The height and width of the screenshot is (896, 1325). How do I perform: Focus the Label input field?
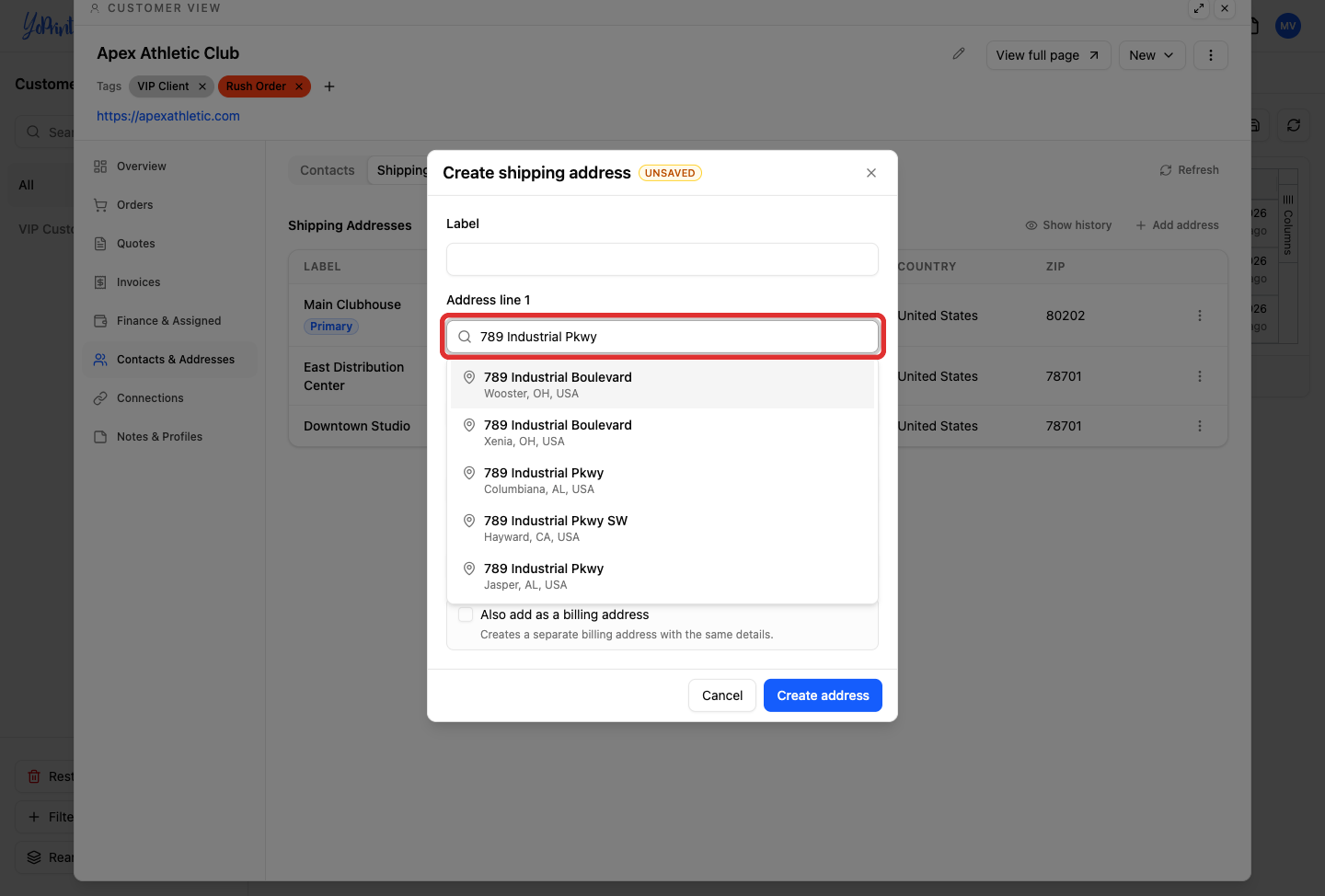click(x=662, y=259)
